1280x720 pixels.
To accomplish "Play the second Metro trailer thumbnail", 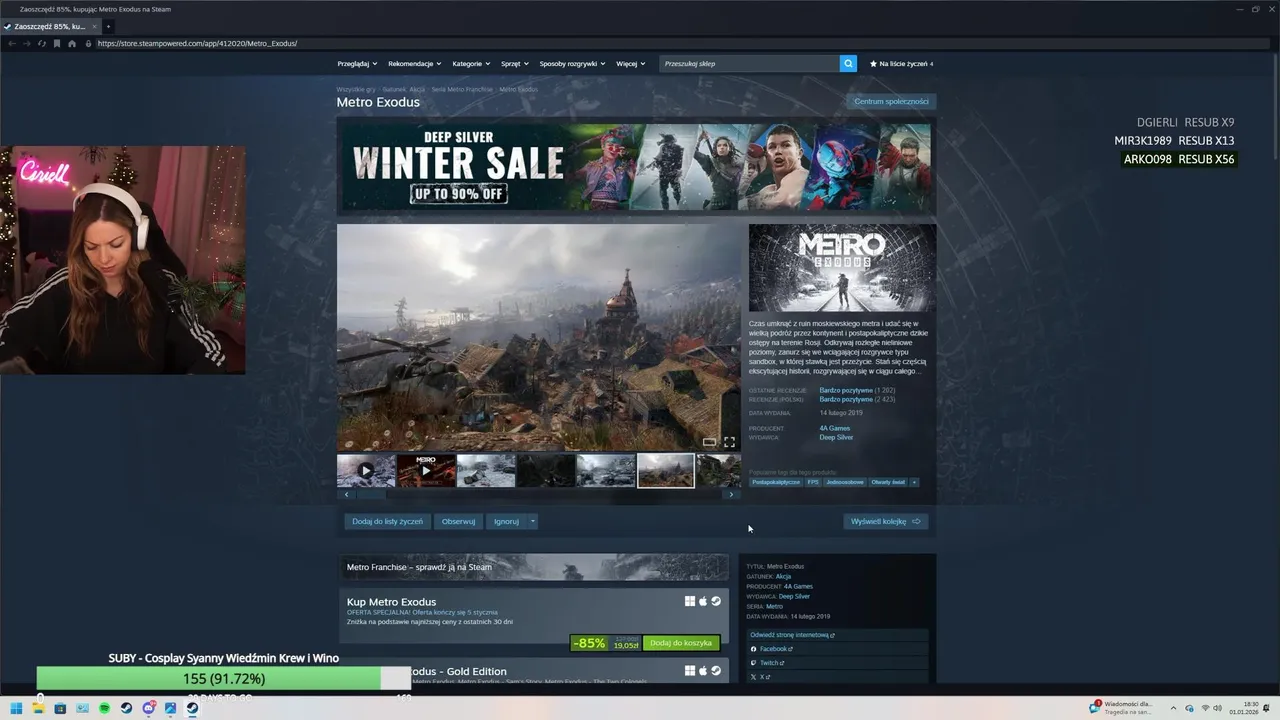I will pyautogui.click(x=426, y=470).
